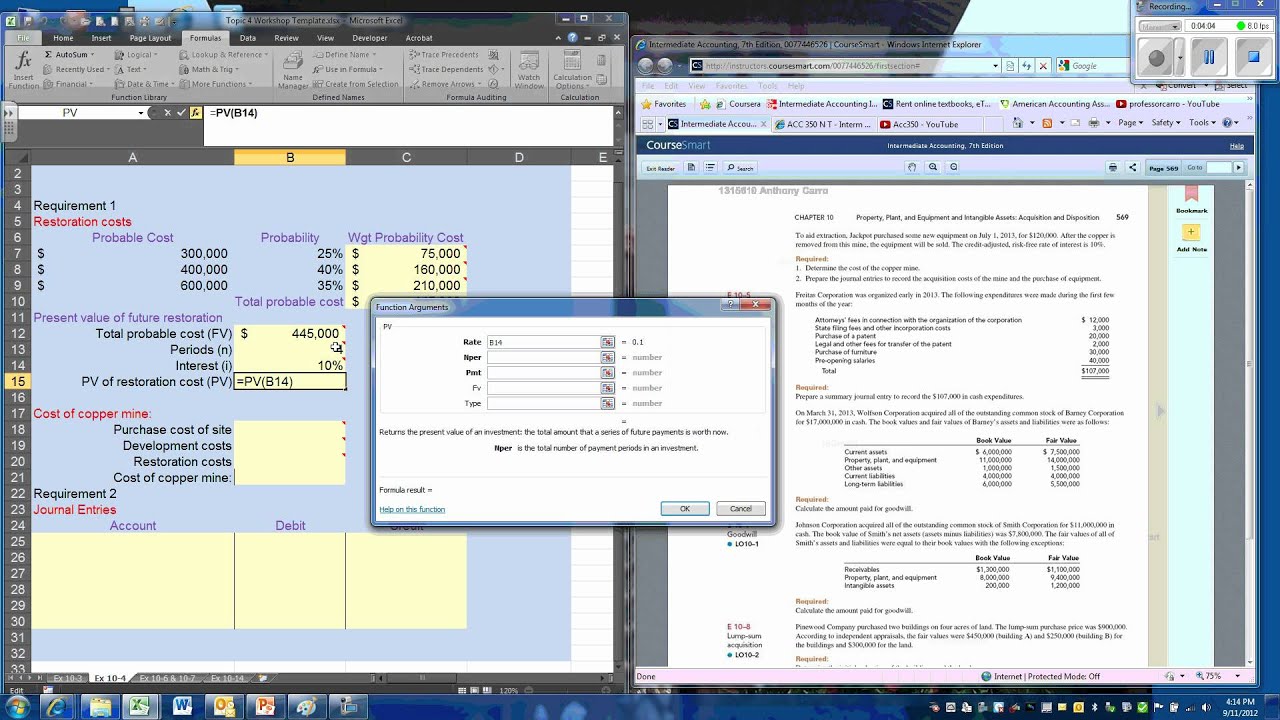The width and height of the screenshot is (1280, 720).
Task: Click the Rate field collapse-dialog icon
Action: [x=607, y=342]
